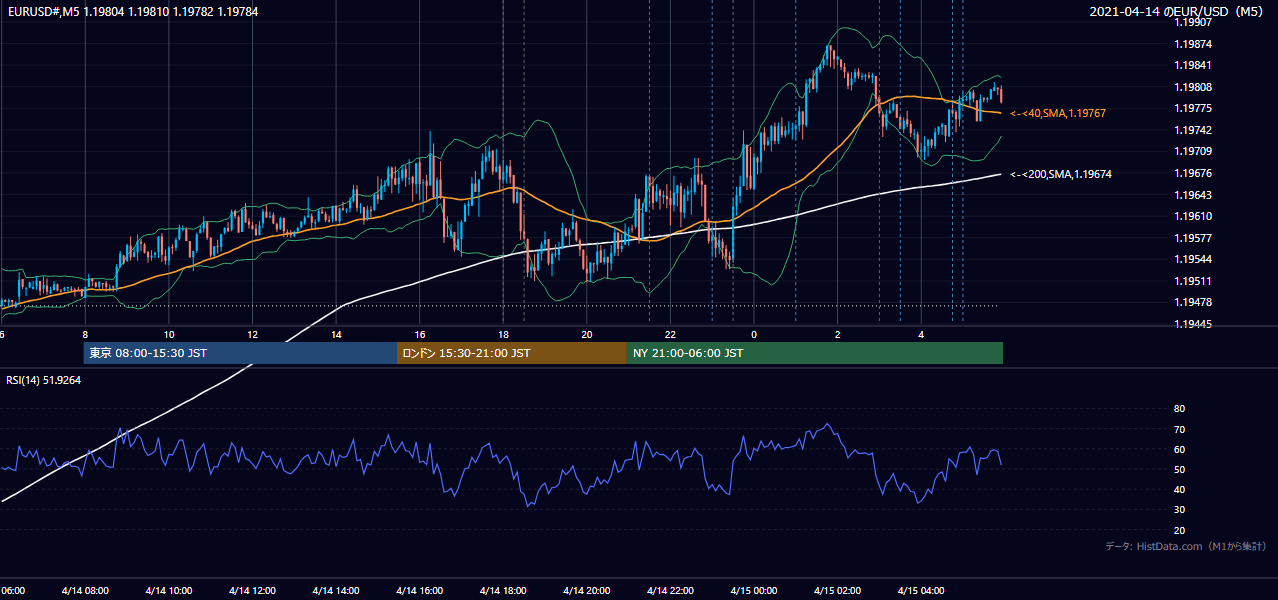
Task: Click hour label 16 below the price chart
Action: click(x=420, y=334)
